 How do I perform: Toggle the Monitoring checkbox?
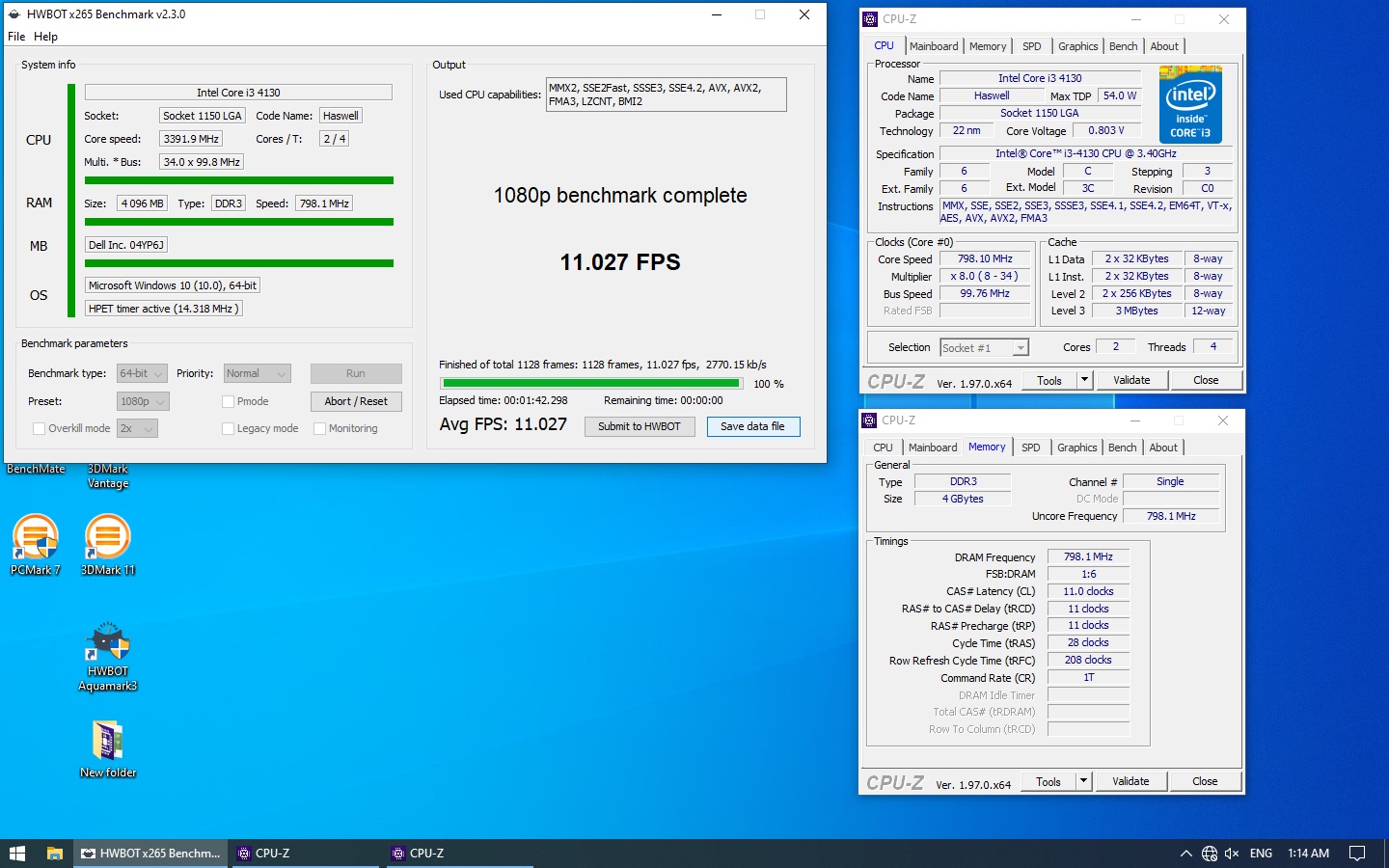click(x=320, y=428)
